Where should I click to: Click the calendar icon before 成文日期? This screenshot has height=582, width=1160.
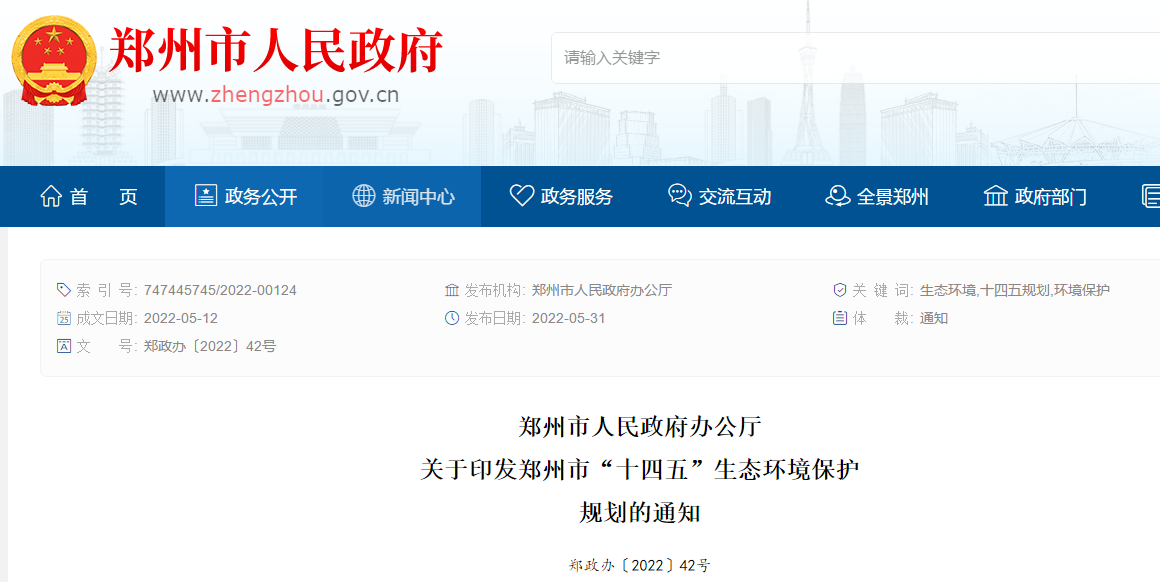point(62,318)
